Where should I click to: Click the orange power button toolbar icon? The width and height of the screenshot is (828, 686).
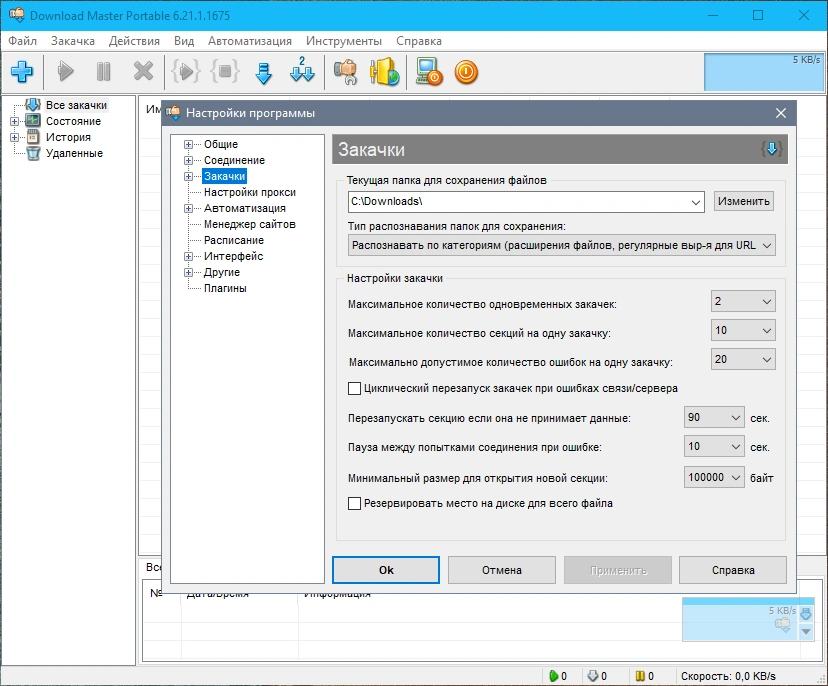(466, 72)
